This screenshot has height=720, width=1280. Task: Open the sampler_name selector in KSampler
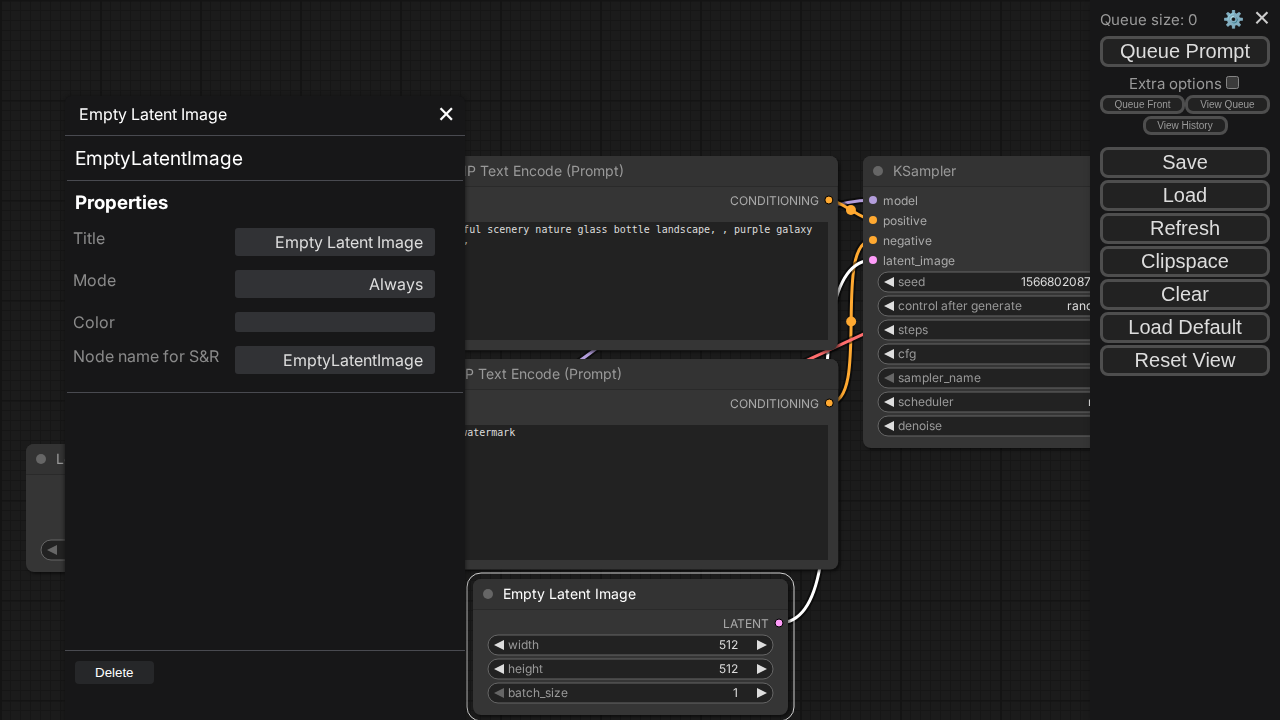click(x=985, y=378)
